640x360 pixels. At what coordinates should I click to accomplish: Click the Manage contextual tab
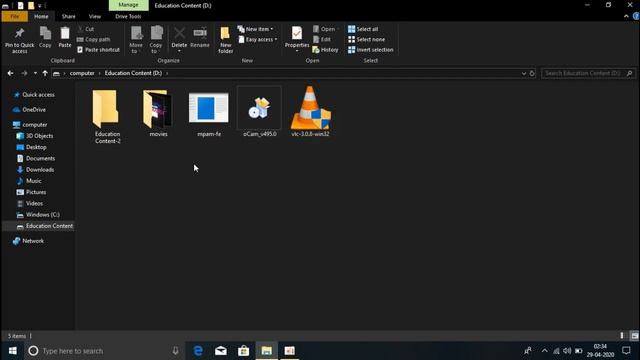129,5
